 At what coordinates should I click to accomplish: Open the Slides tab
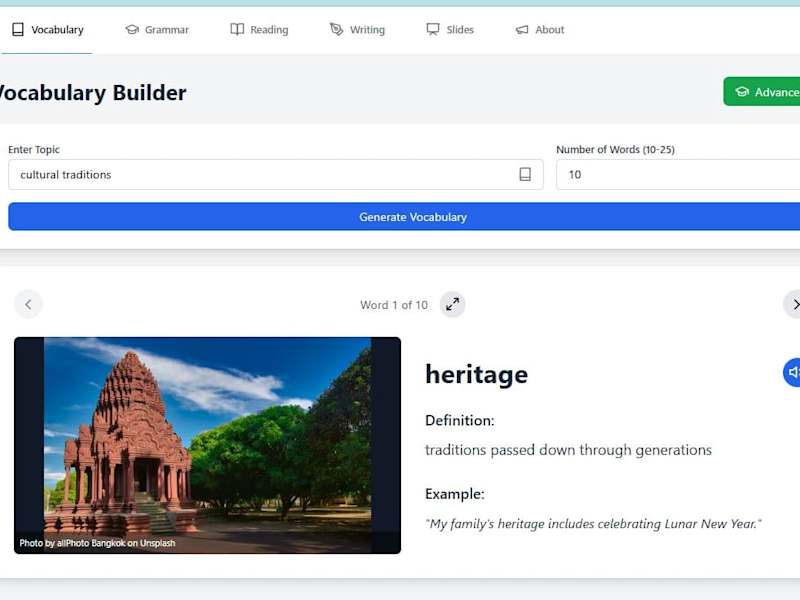450,30
